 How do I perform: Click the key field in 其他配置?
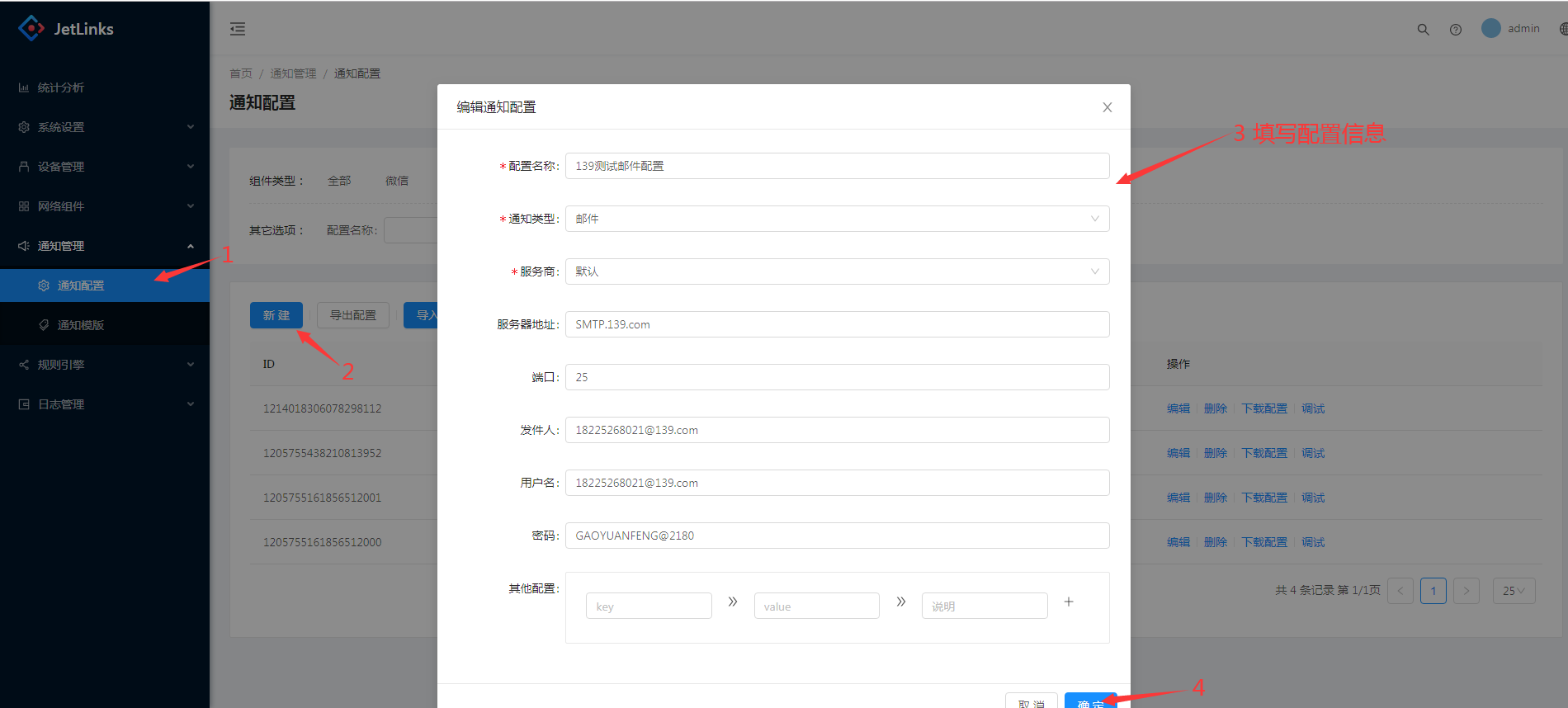(648, 607)
